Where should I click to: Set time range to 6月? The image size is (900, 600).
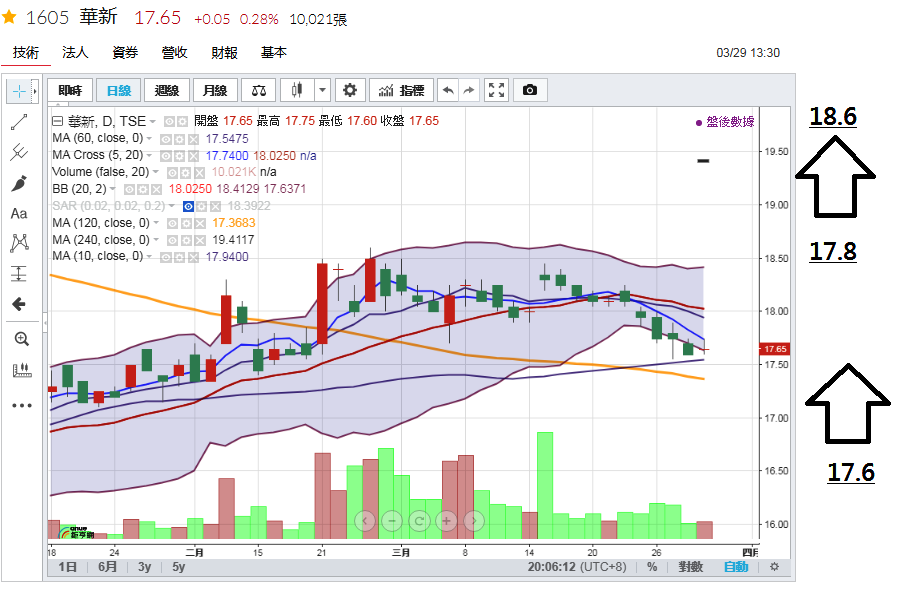point(107,567)
